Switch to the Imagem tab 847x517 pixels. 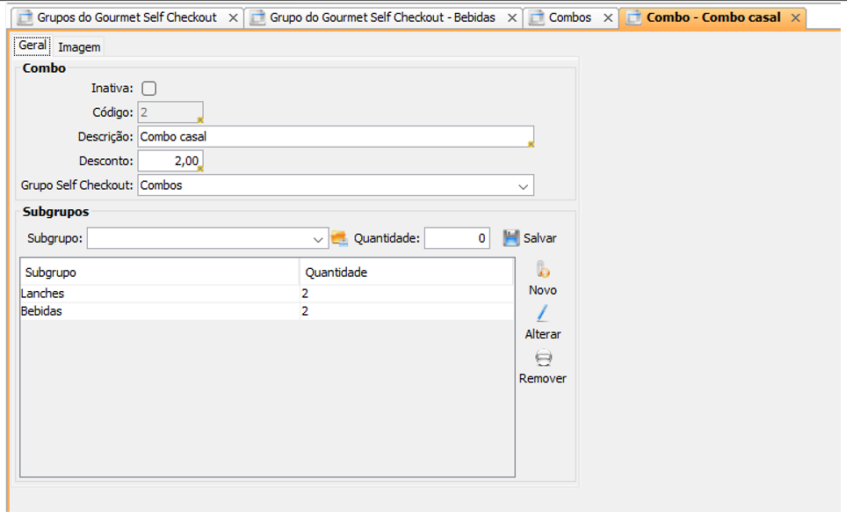click(x=79, y=48)
